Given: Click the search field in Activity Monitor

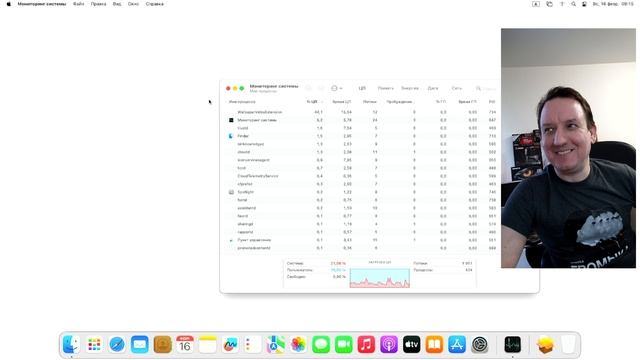Looking at the screenshot, I should pos(487,89).
